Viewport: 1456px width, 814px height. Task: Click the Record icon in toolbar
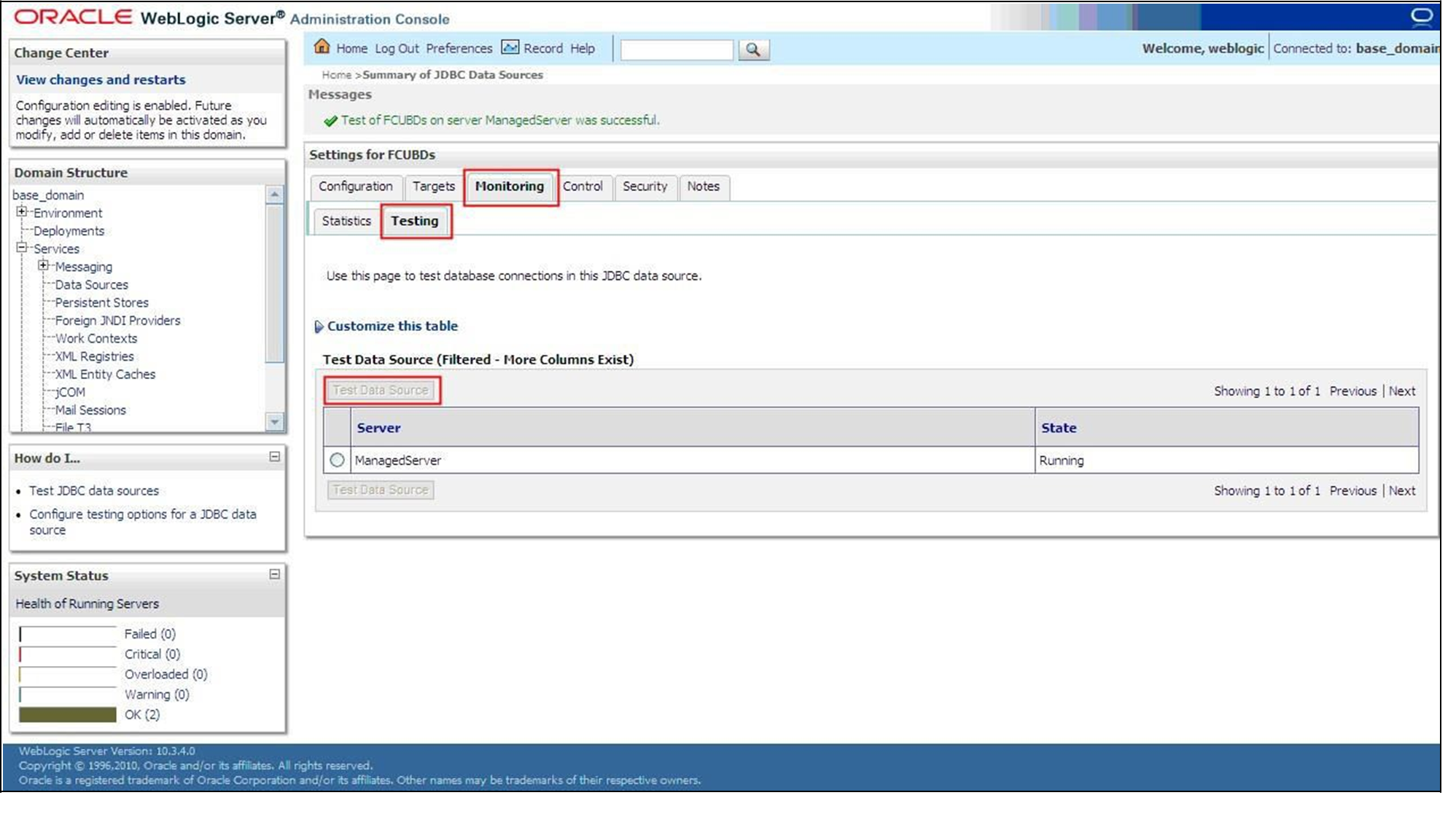point(510,47)
